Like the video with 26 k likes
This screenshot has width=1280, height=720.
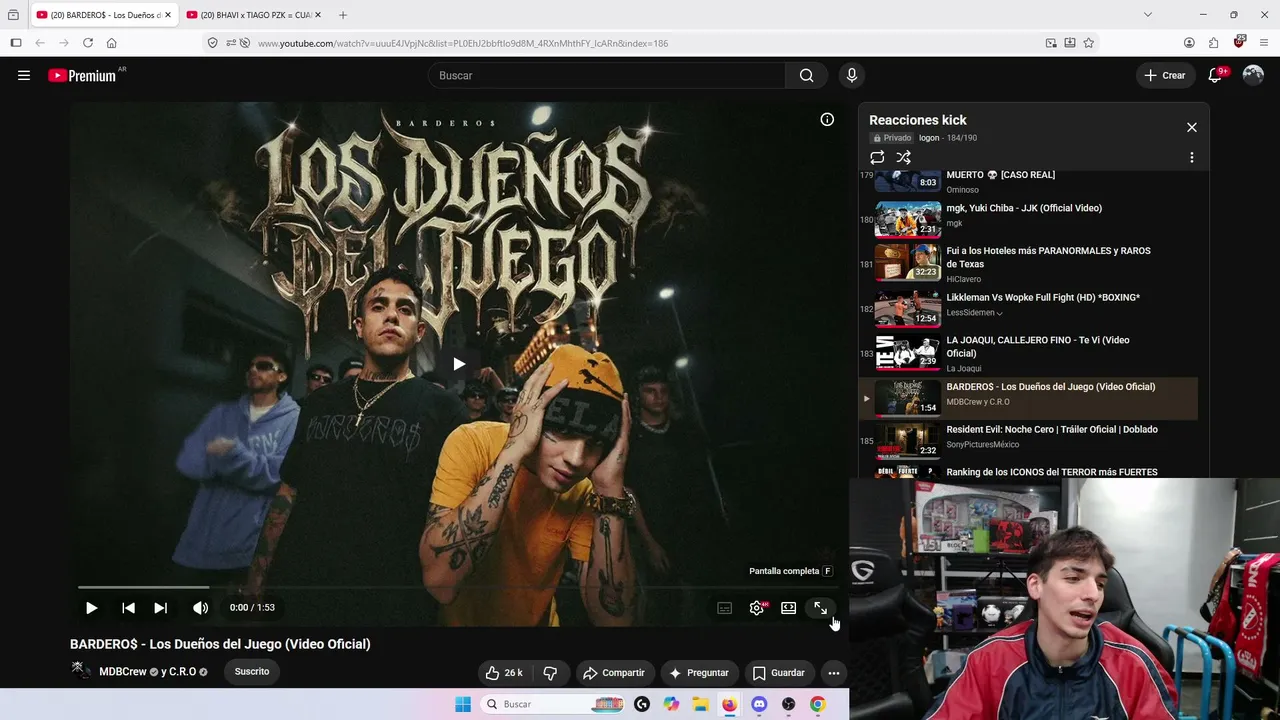pyautogui.click(x=504, y=673)
